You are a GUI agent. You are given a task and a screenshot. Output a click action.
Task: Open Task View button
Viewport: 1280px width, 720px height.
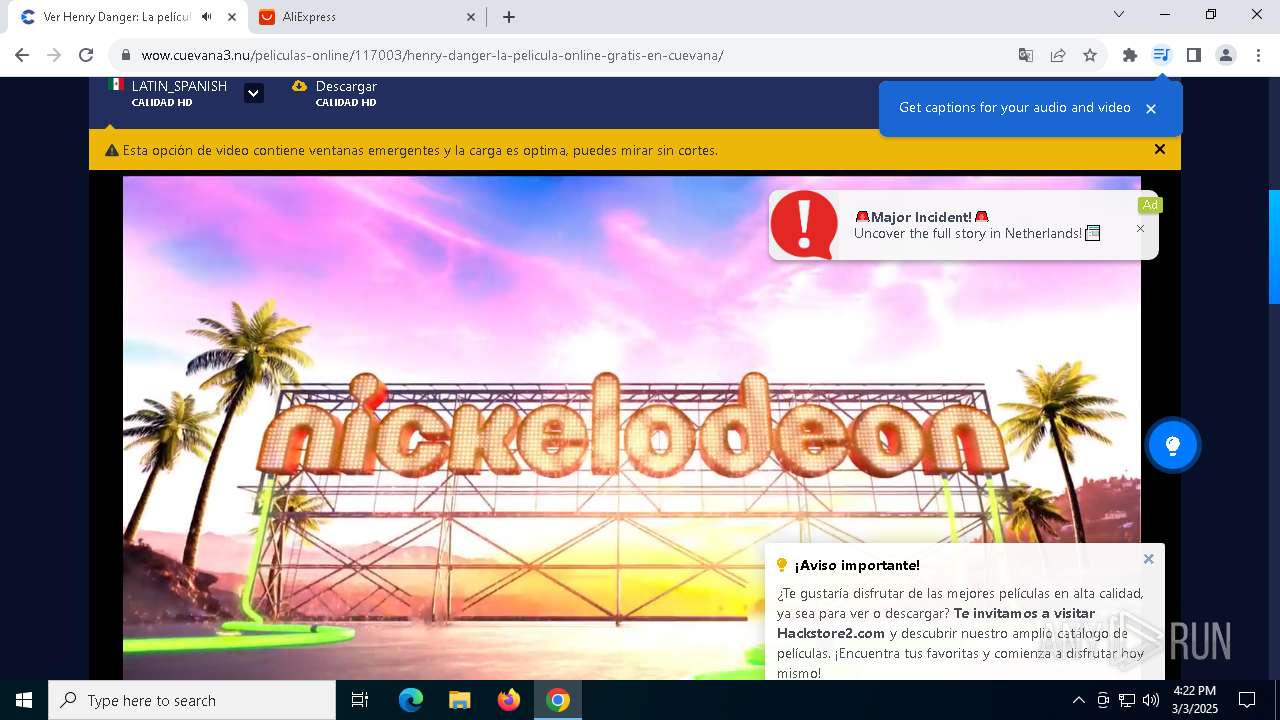coord(360,700)
